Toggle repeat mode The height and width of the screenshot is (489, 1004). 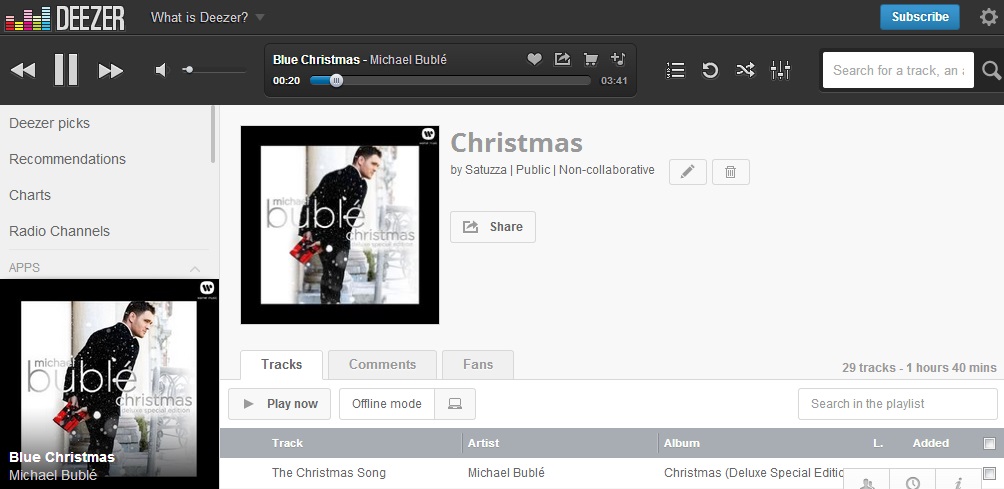[x=710, y=70]
